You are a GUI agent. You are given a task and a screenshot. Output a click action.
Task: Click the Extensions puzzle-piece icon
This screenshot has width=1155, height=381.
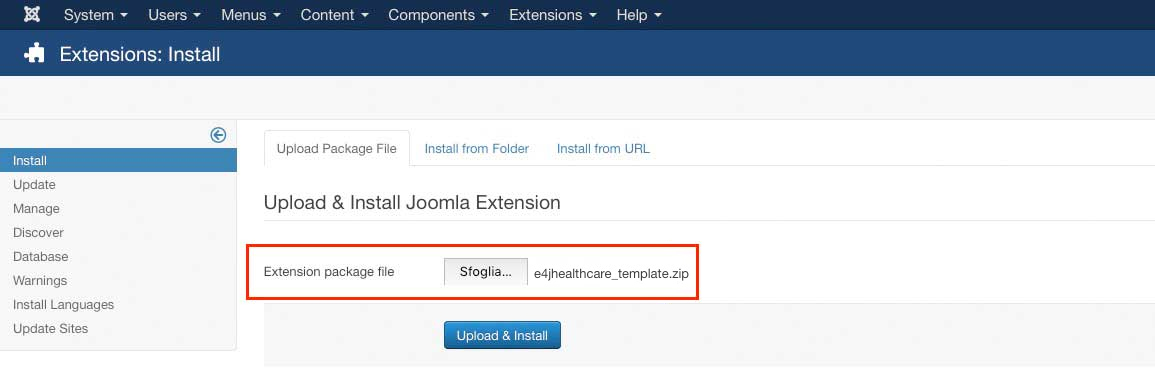pyautogui.click(x=34, y=54)
